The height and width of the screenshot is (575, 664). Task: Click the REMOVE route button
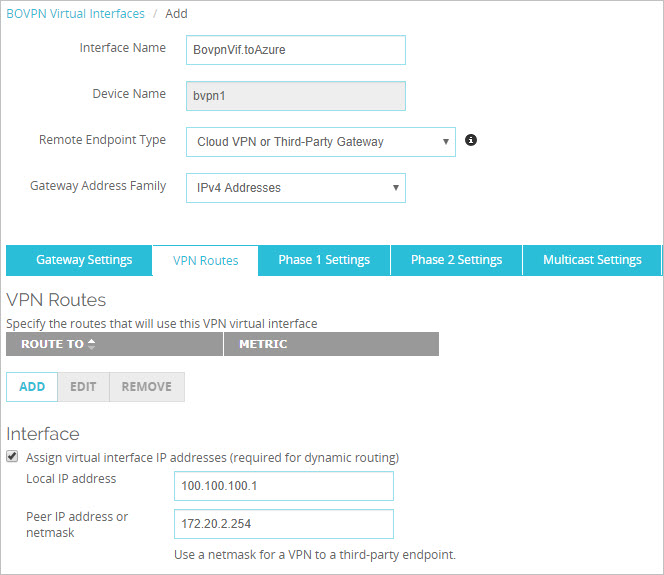point(146,387)
